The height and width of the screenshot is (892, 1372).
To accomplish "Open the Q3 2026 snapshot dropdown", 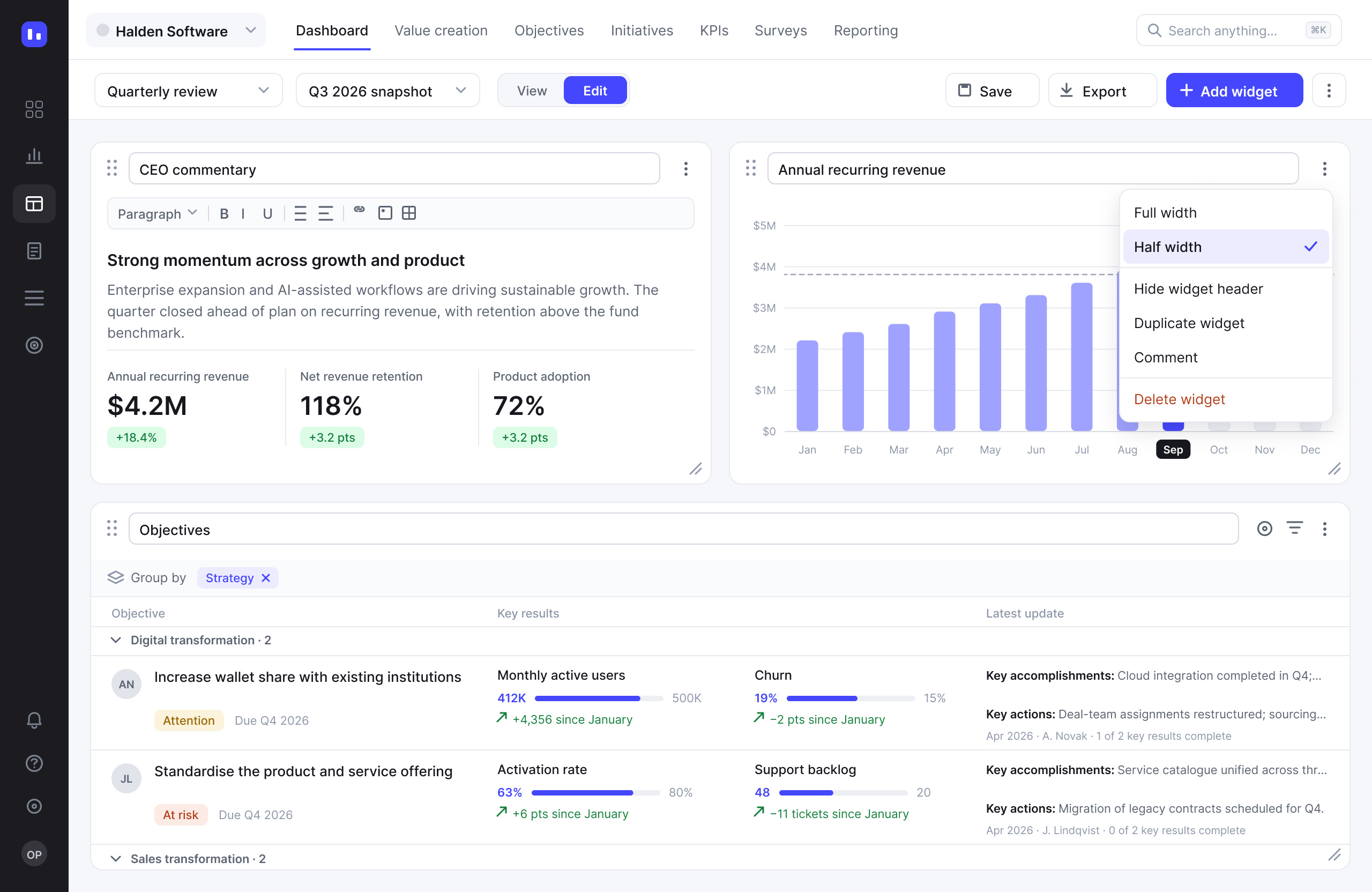I will pos(387,91).
